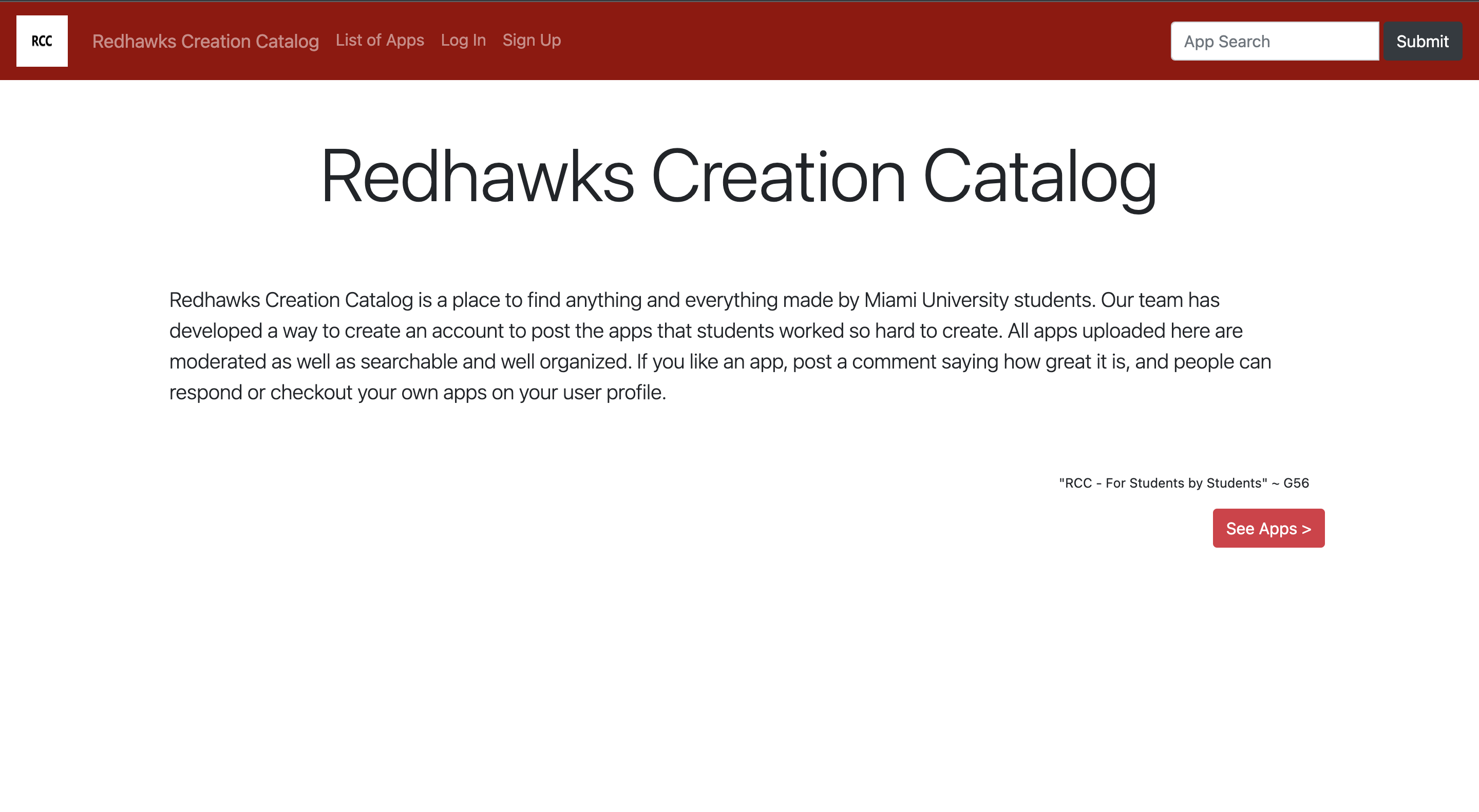Open the List of Apps page
1479x812 pixels.
click(380, 40)
